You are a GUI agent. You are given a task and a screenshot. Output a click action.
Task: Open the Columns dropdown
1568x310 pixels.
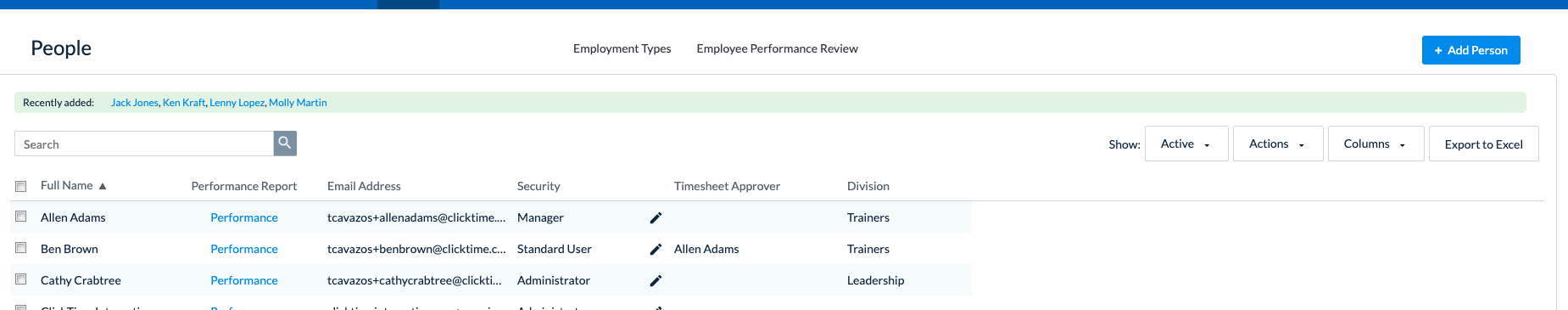pos(1375,144)
